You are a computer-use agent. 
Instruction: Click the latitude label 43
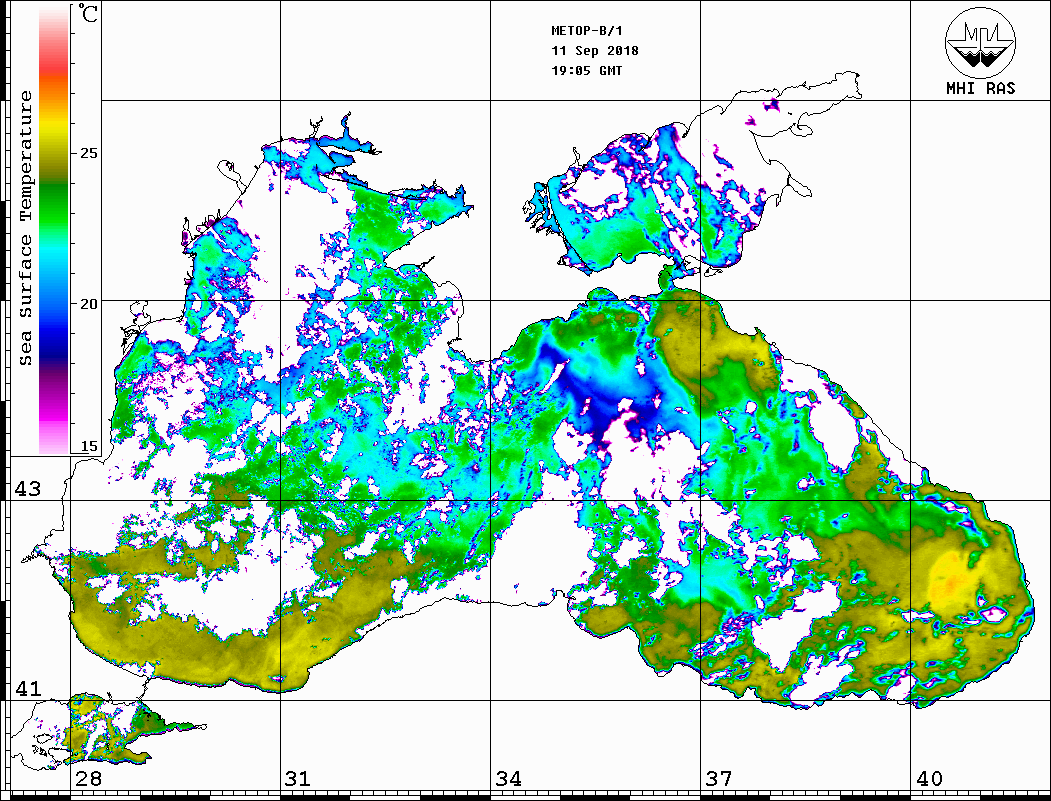[27, 489]
